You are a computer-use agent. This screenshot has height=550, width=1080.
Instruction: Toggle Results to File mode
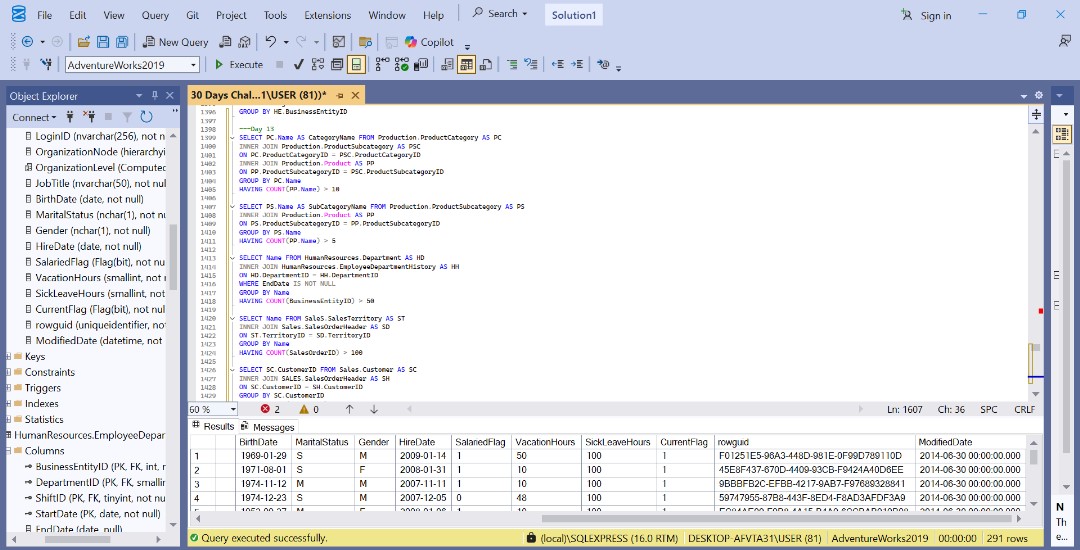[x=486, y=64]
